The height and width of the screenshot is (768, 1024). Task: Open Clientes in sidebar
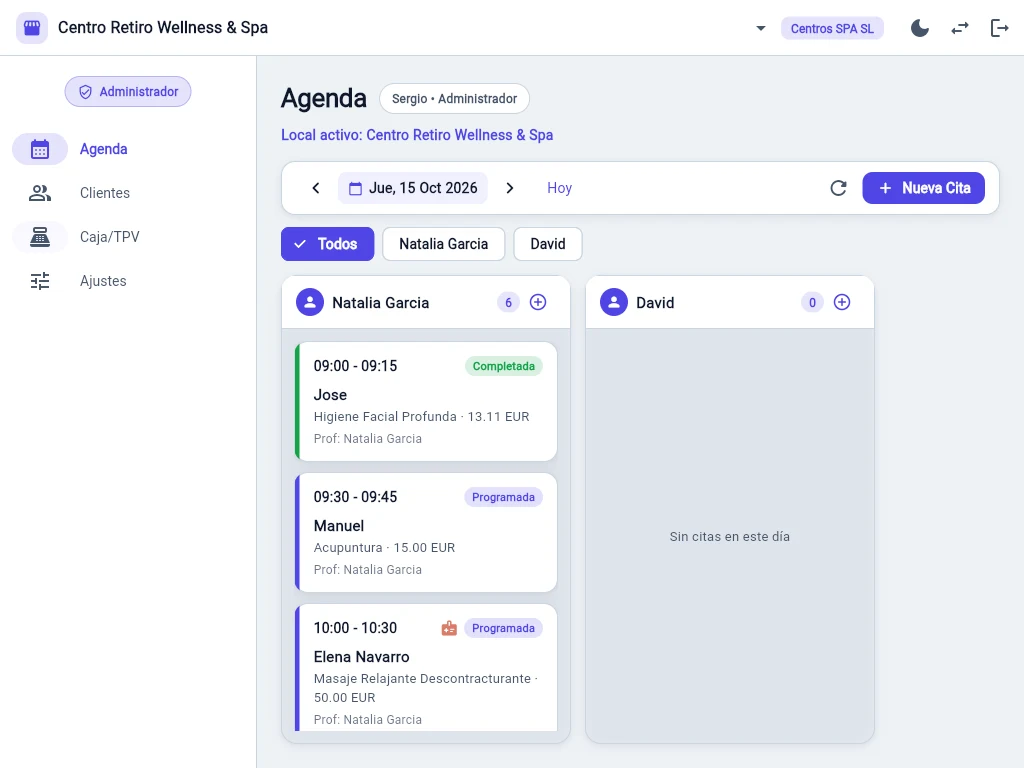click(x=104, y=193)
